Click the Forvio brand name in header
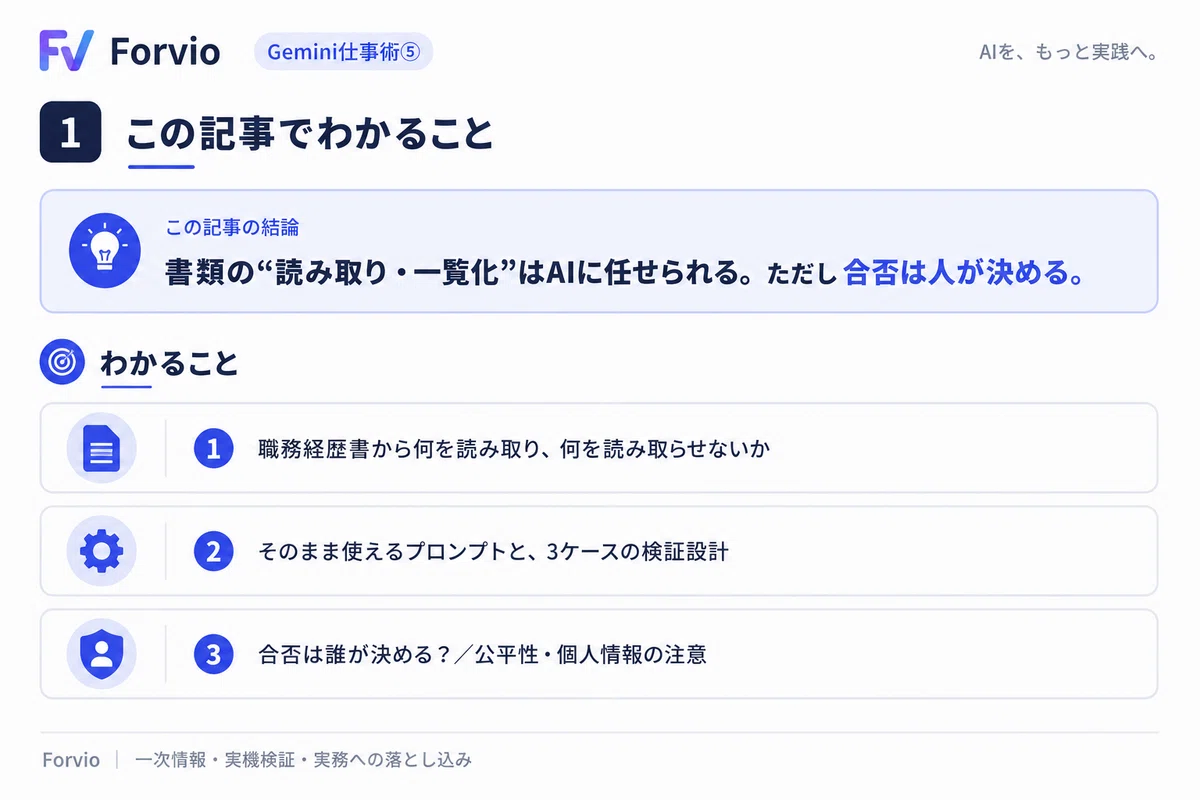Screen dimensions: 1200x800 click(x=165, y=51)
